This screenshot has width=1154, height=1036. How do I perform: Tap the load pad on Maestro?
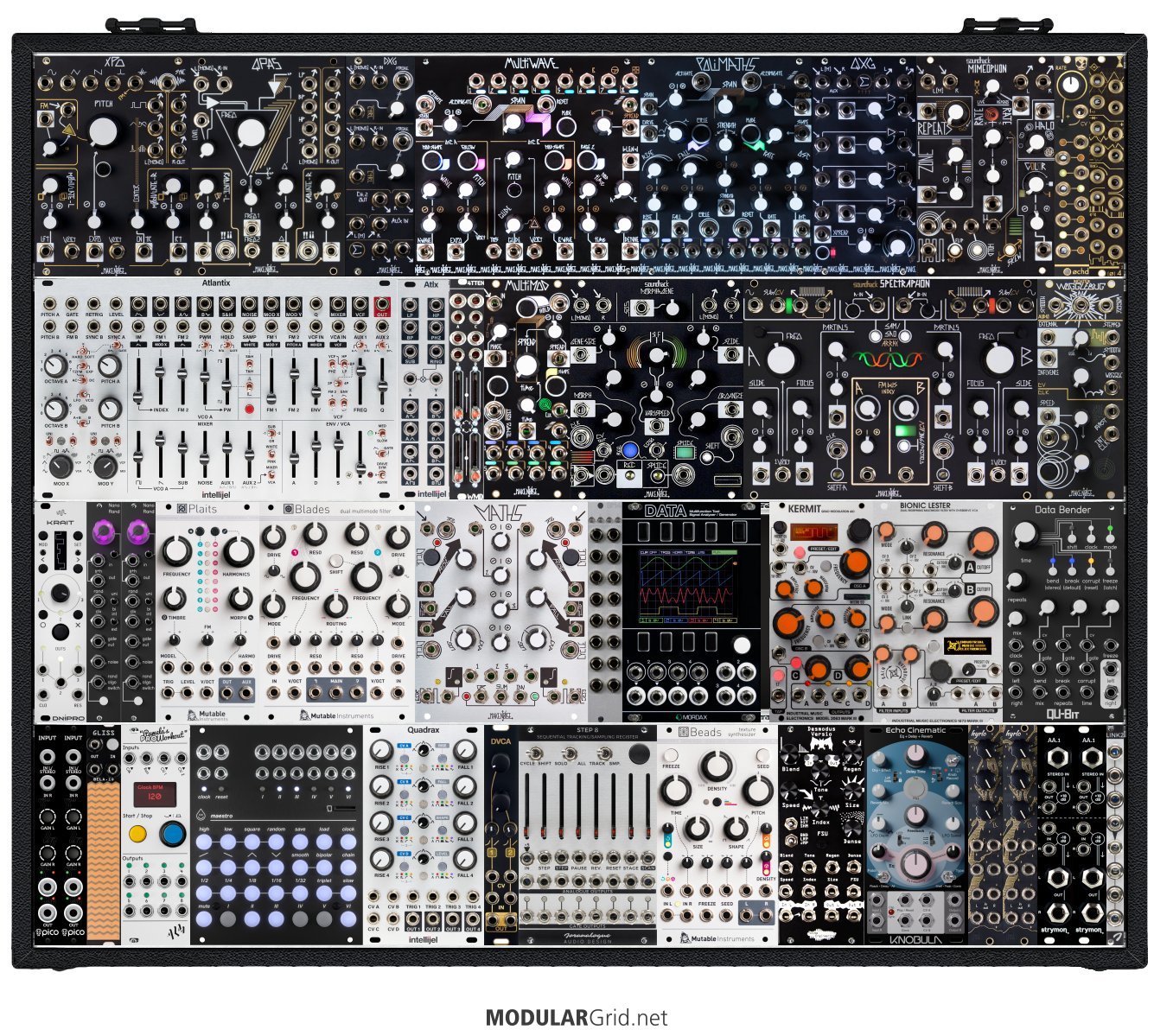point(325,842)
